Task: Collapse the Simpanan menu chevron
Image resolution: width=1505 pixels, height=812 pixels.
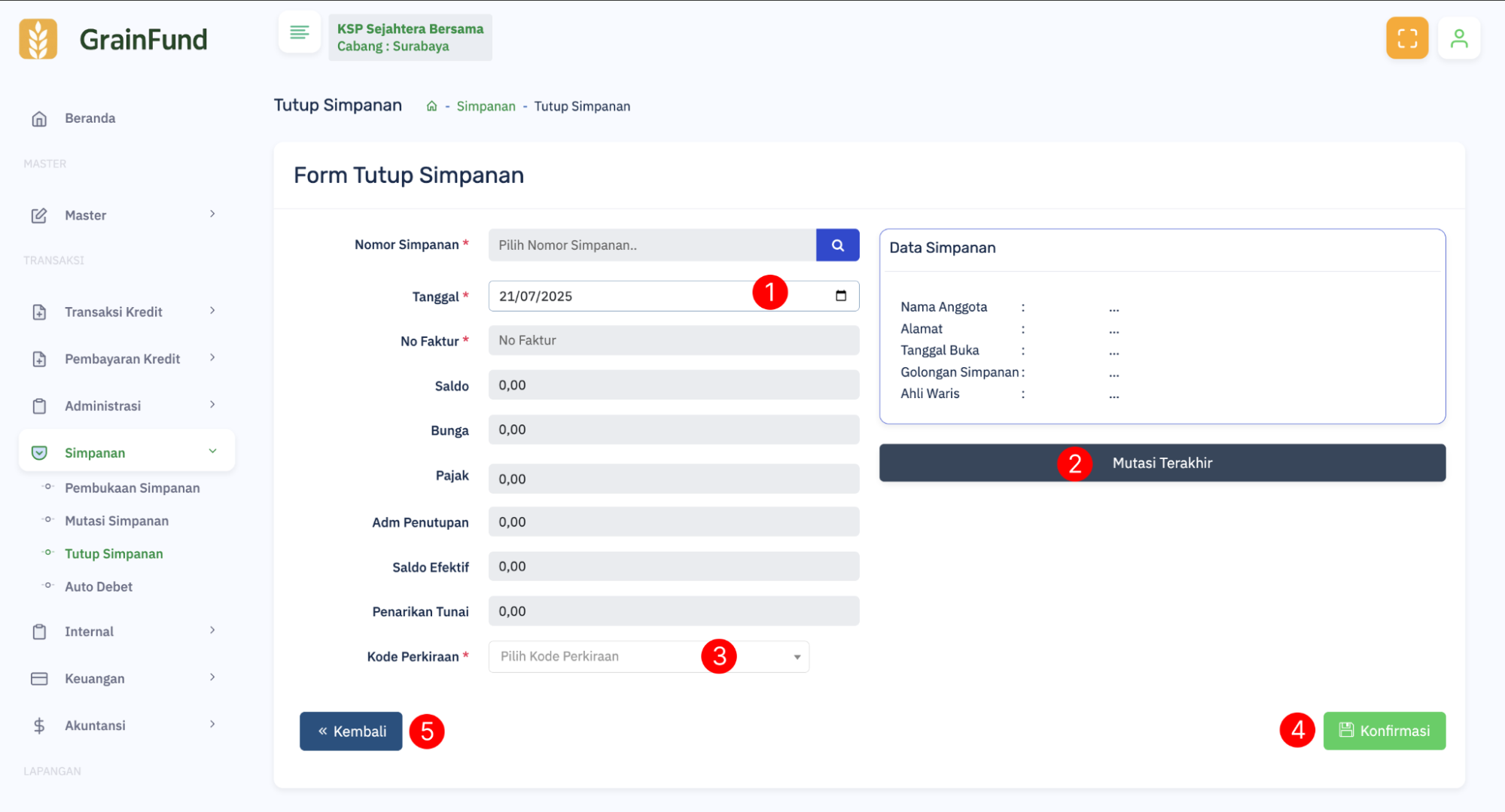Action: (x=212, y=452)
